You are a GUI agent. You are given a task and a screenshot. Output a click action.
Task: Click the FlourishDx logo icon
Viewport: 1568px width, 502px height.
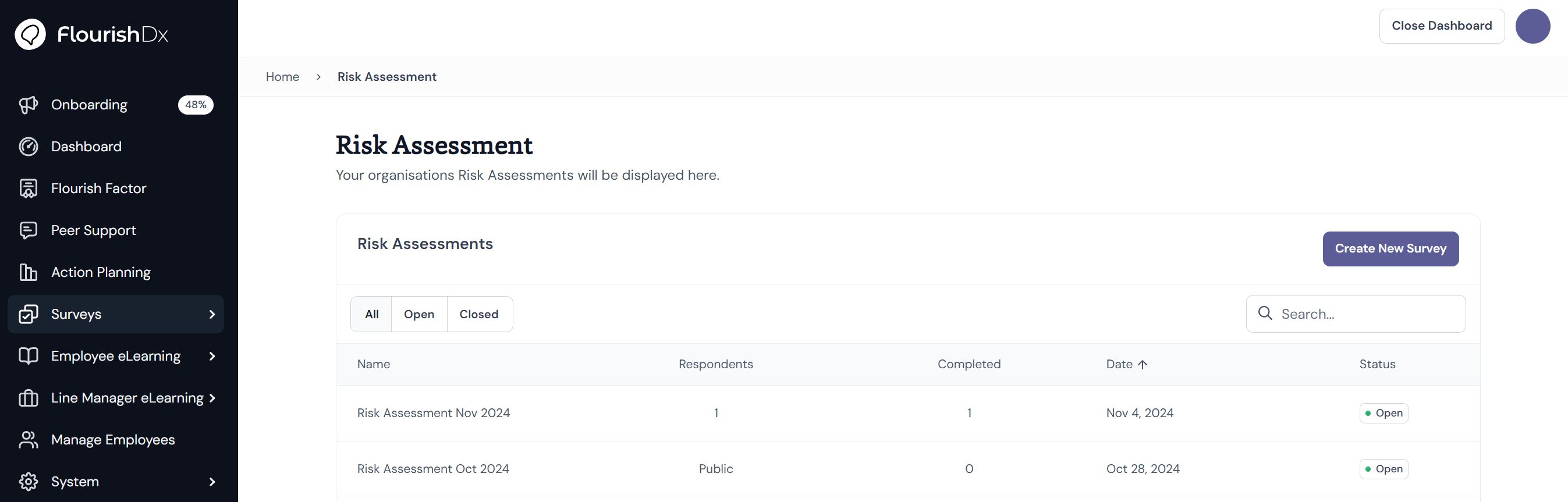point(30,34)
